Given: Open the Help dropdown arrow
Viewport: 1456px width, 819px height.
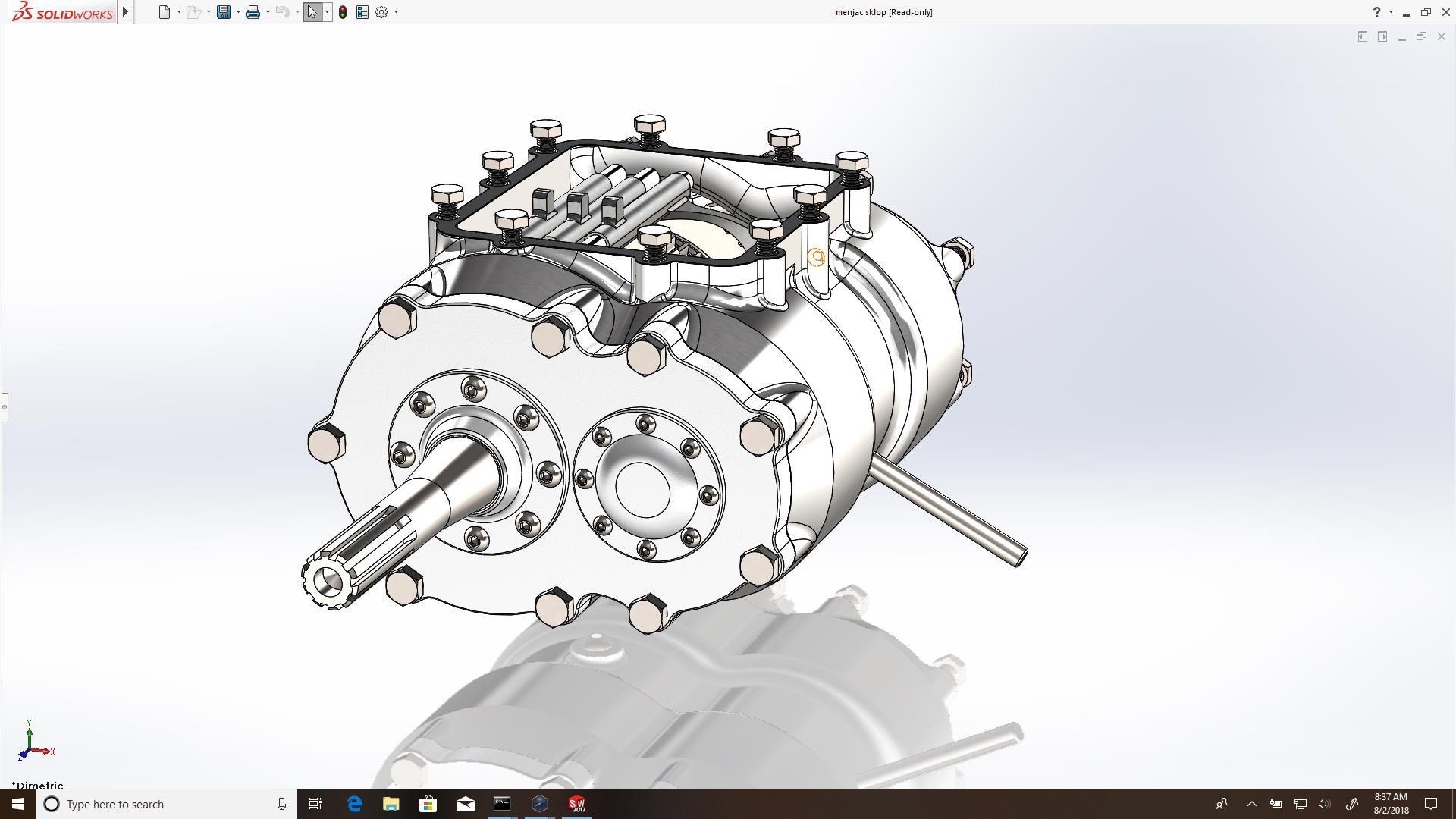Looking at the screenshot, I should pyautogui.click(x=1391, y=12).
